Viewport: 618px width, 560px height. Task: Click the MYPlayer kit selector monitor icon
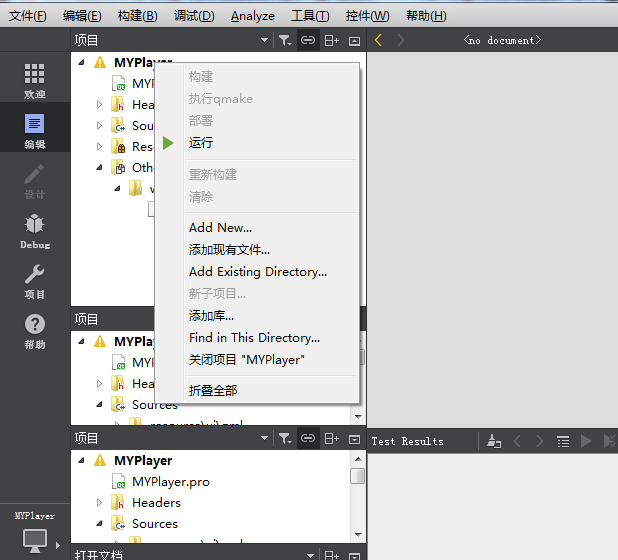coord(35,540)
